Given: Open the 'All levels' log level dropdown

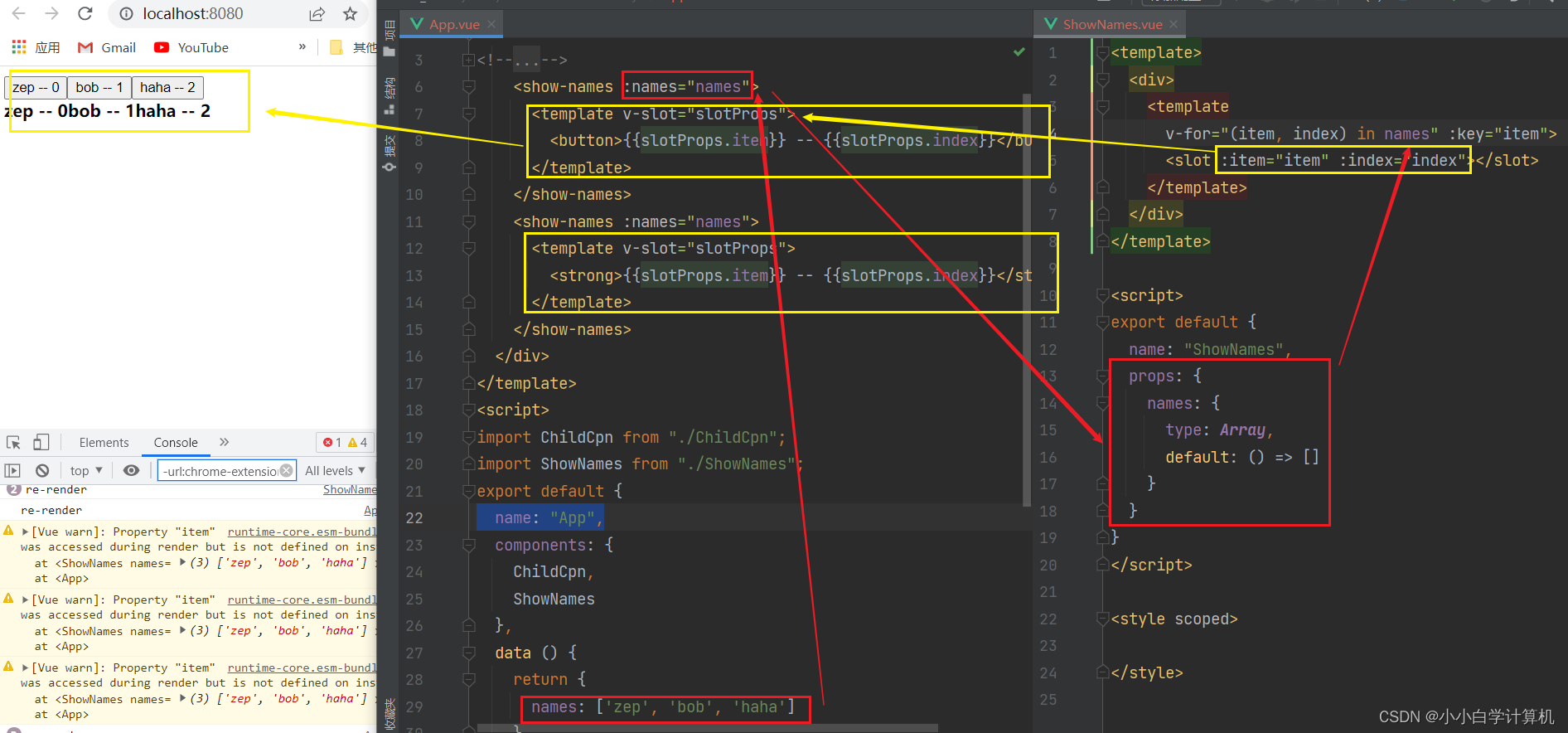Looking at the screenshot, I should pos(335,470).
